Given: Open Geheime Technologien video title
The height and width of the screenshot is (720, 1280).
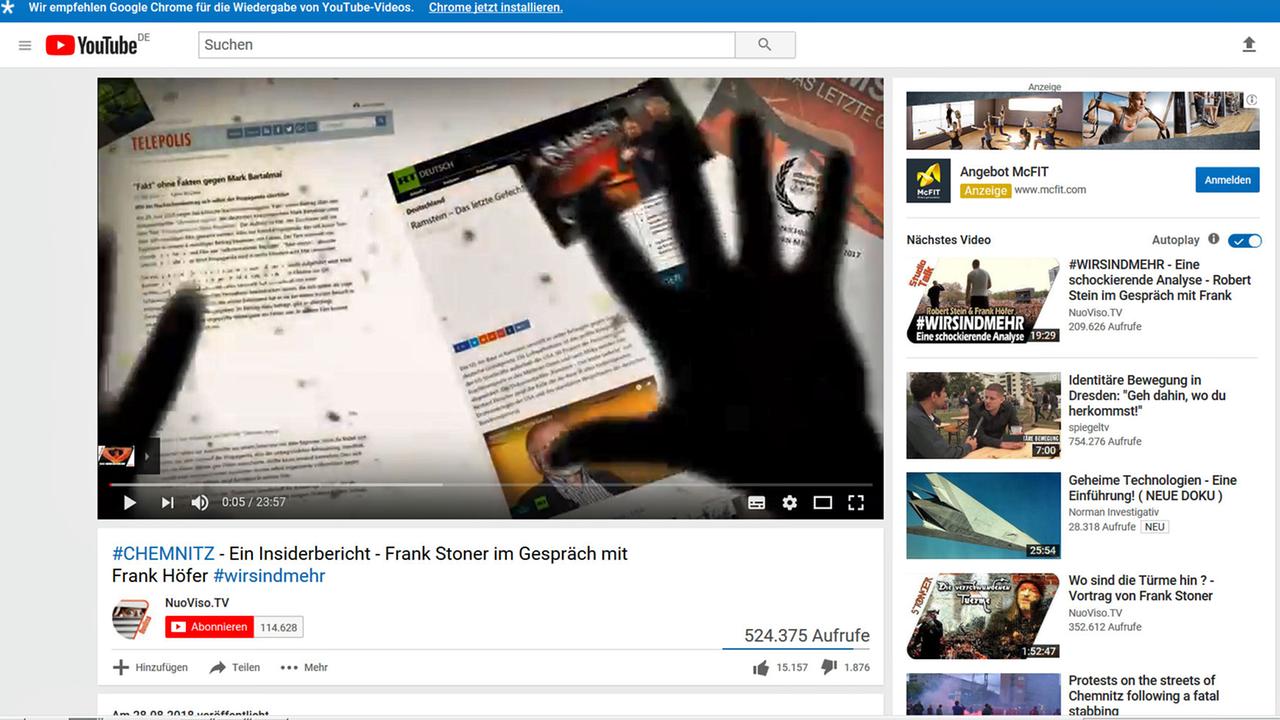Looking at the screenshot, I should (x=1153, y=488).
